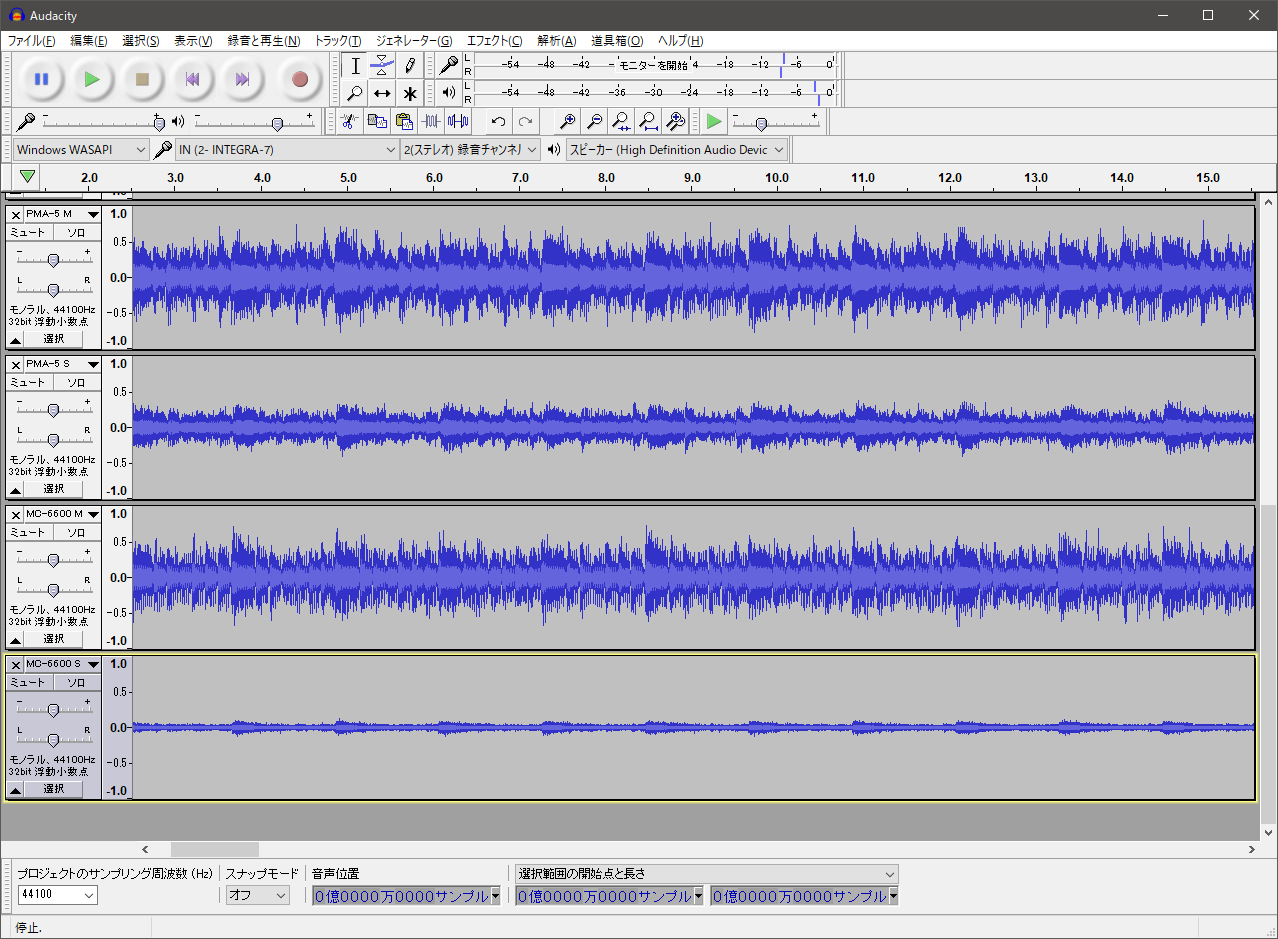The height and width of the screenshot is (939, 1278).
Task: Click the Undo arrow icon
Action: coord(498,121)
